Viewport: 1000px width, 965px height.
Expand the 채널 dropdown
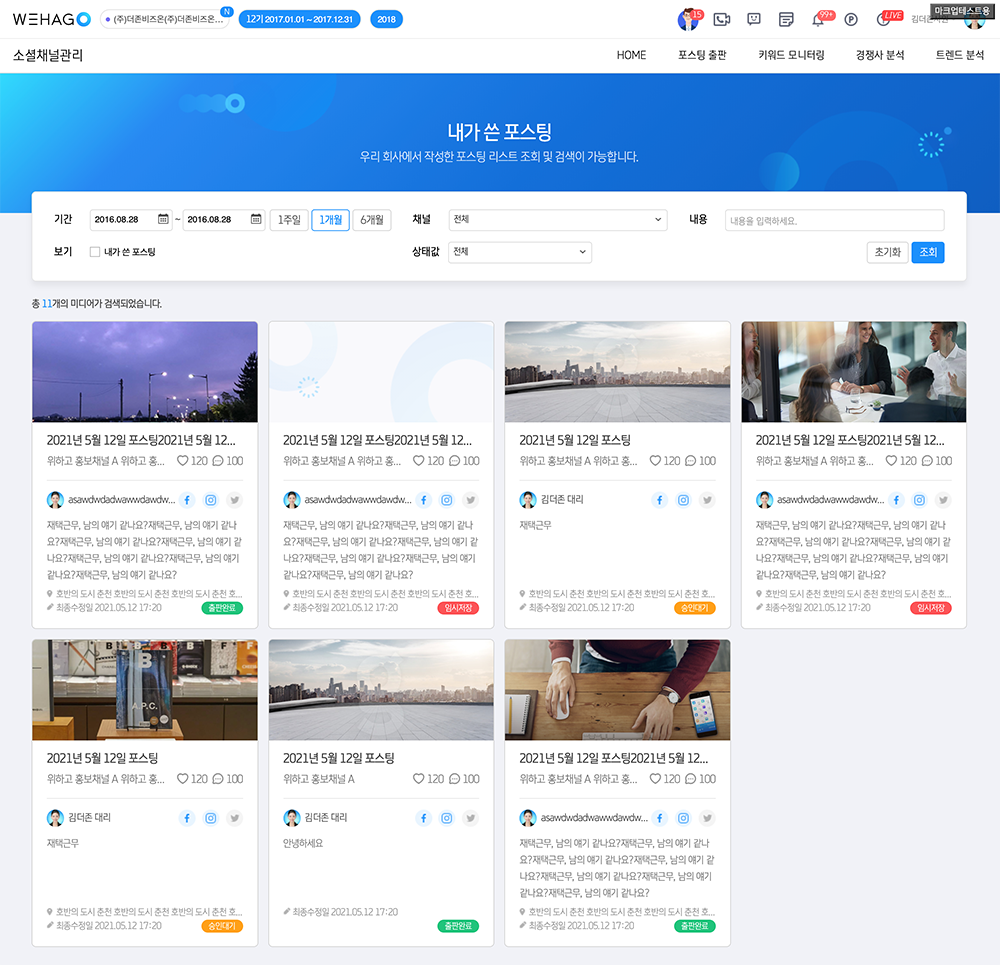(x=557, y=220)
